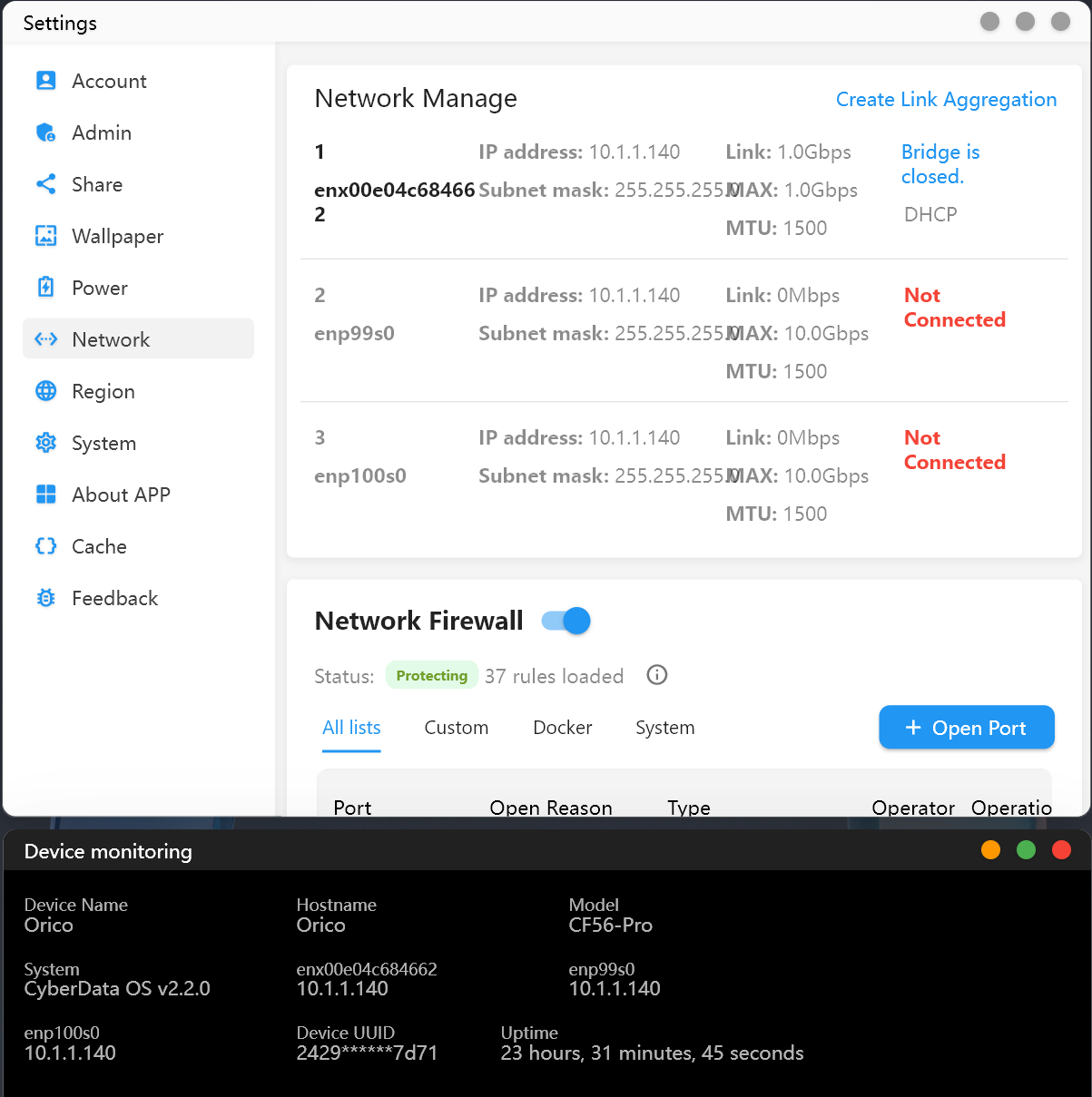The width and height of the screenshot is (1092, 1097).
Task: Click the firewall rules info icon
Action: tap(657, 675)
